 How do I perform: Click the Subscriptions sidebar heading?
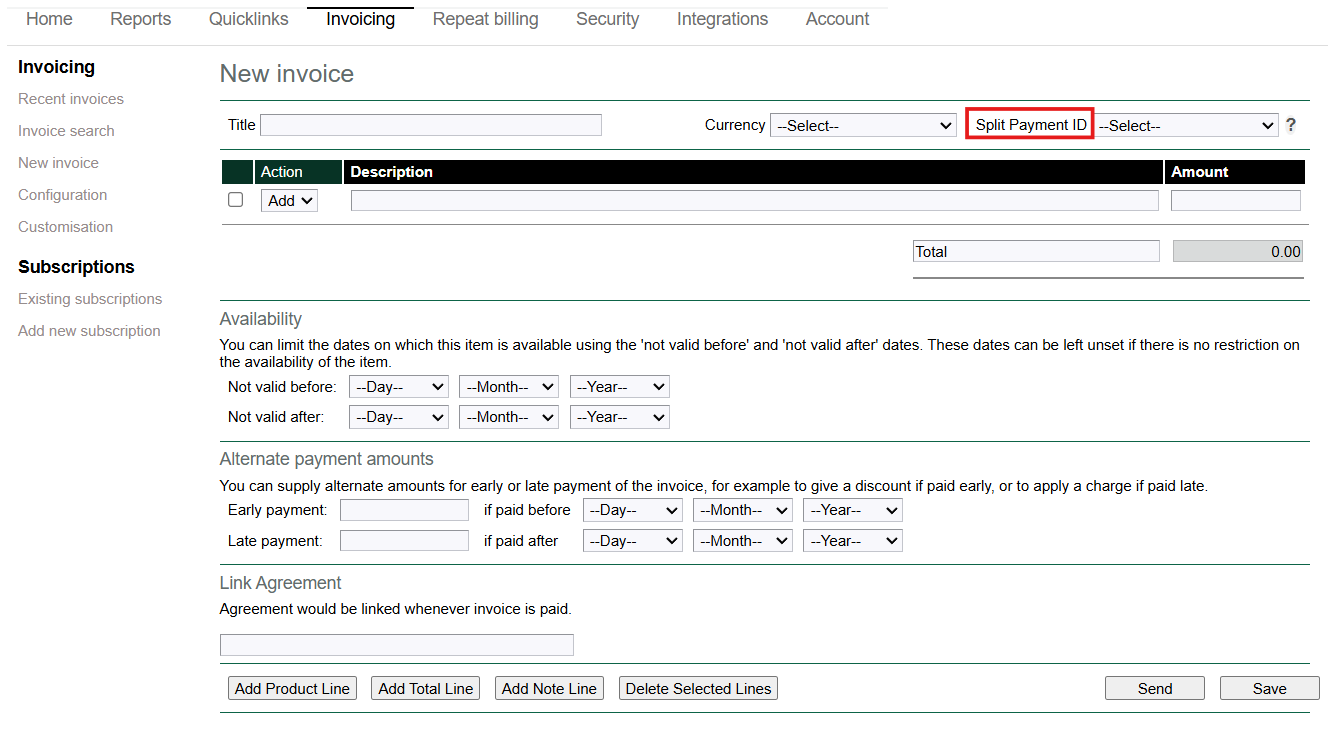click(x=76, y=267)
